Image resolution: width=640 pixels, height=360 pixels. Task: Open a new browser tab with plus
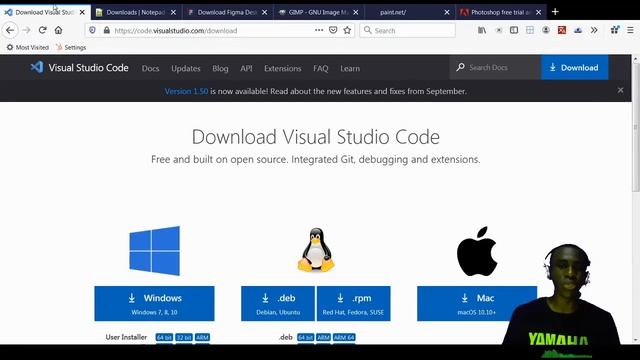[555, 12]
